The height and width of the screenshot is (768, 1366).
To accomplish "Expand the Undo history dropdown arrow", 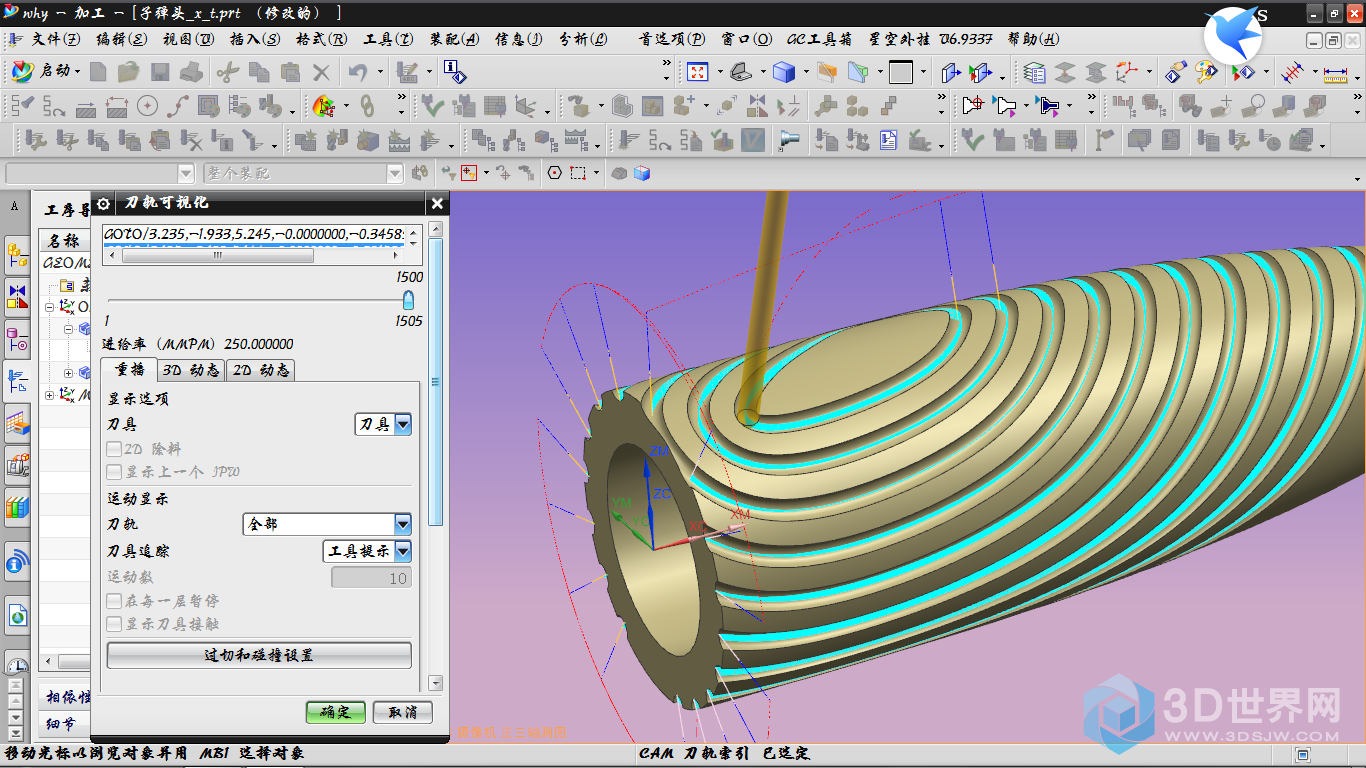I will click(380, 72).
